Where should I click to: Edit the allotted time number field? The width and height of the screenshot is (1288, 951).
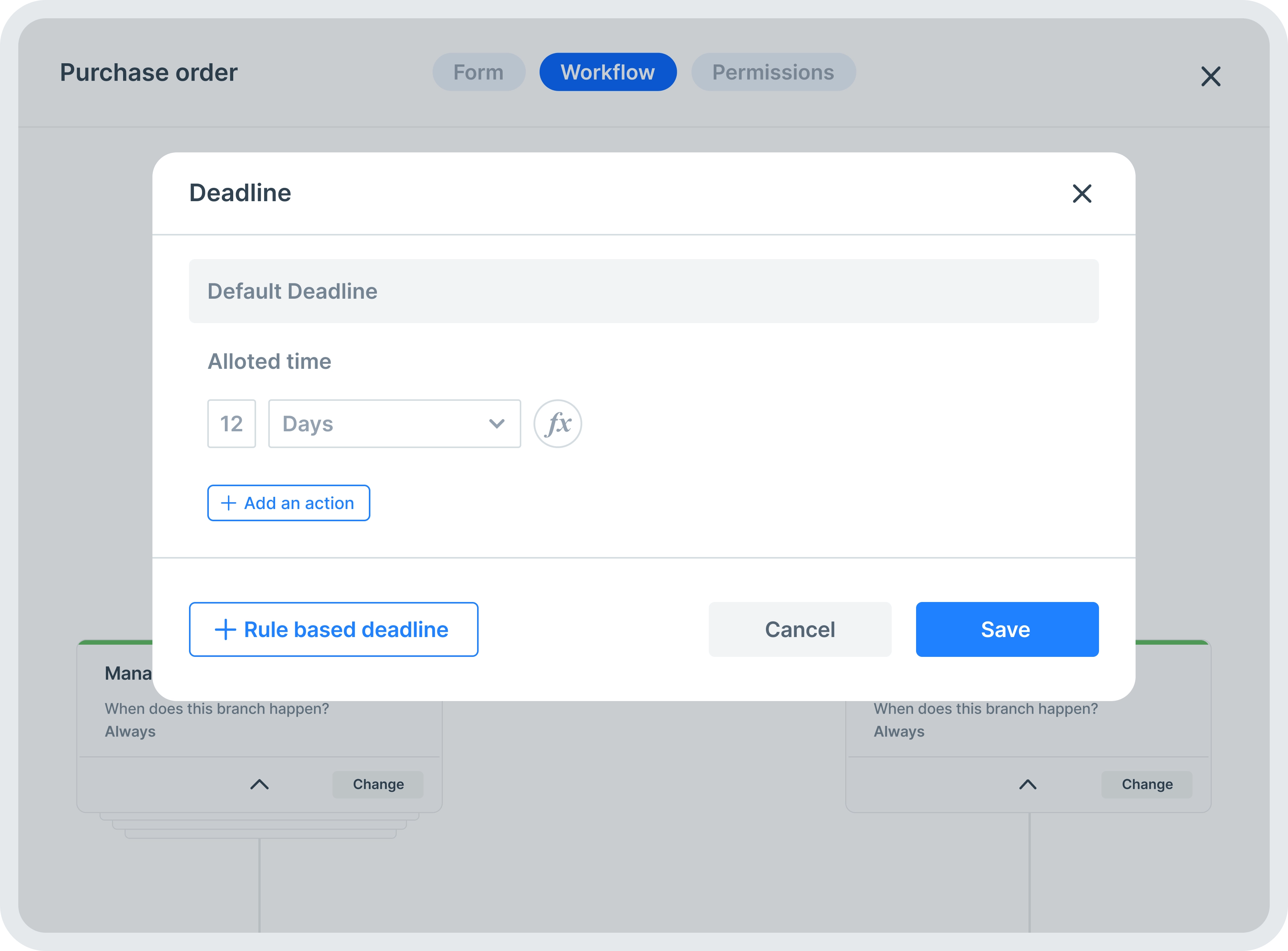tap(231, 422)
